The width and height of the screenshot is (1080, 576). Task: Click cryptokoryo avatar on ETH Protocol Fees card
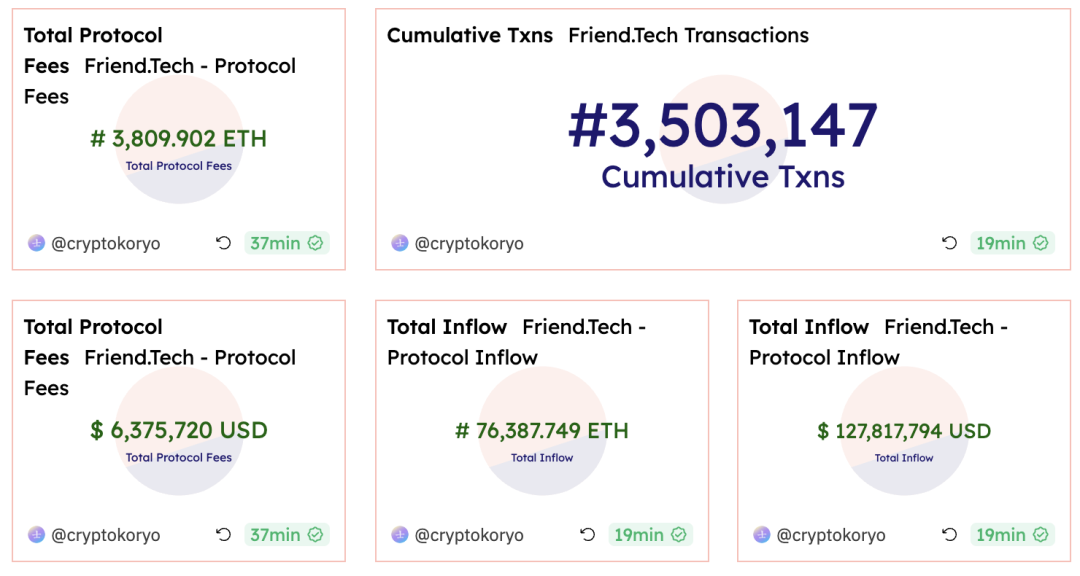[37, 243]
